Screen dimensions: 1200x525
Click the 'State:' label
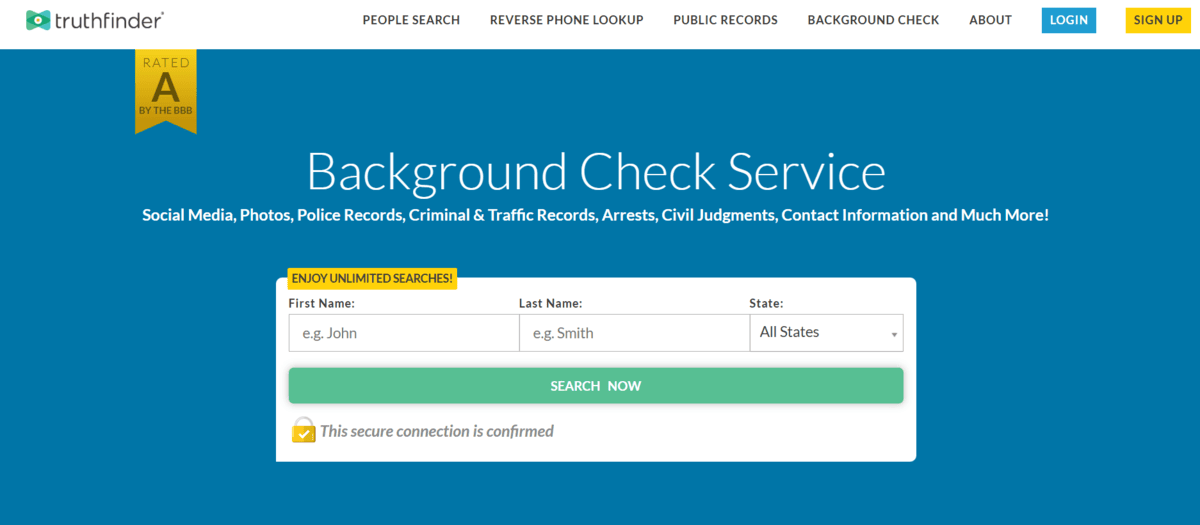(766, 303)
